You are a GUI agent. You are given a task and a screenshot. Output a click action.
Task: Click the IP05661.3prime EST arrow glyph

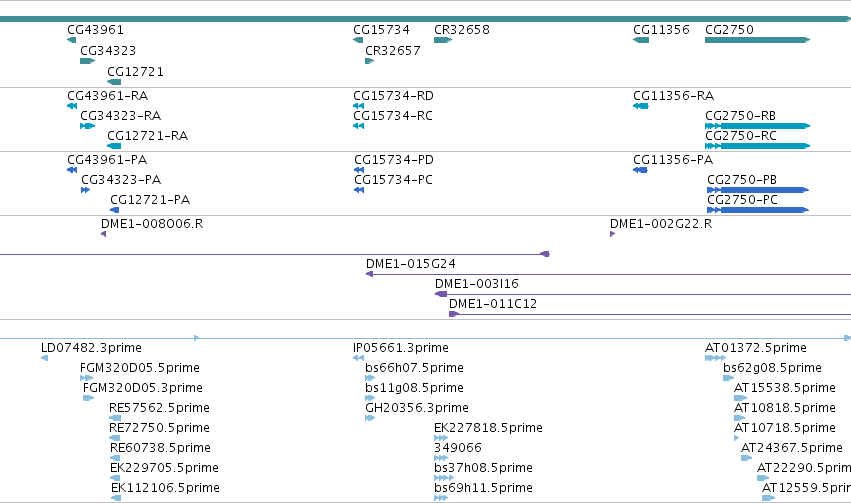click(358, 358)
